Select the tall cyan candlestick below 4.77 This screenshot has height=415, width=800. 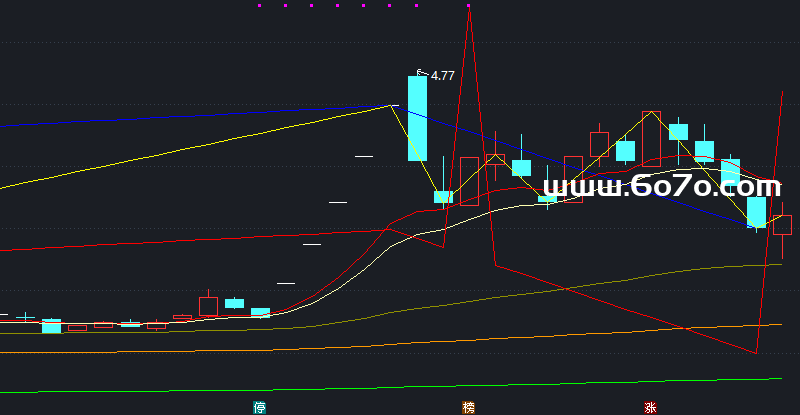[x=417, y=118]
